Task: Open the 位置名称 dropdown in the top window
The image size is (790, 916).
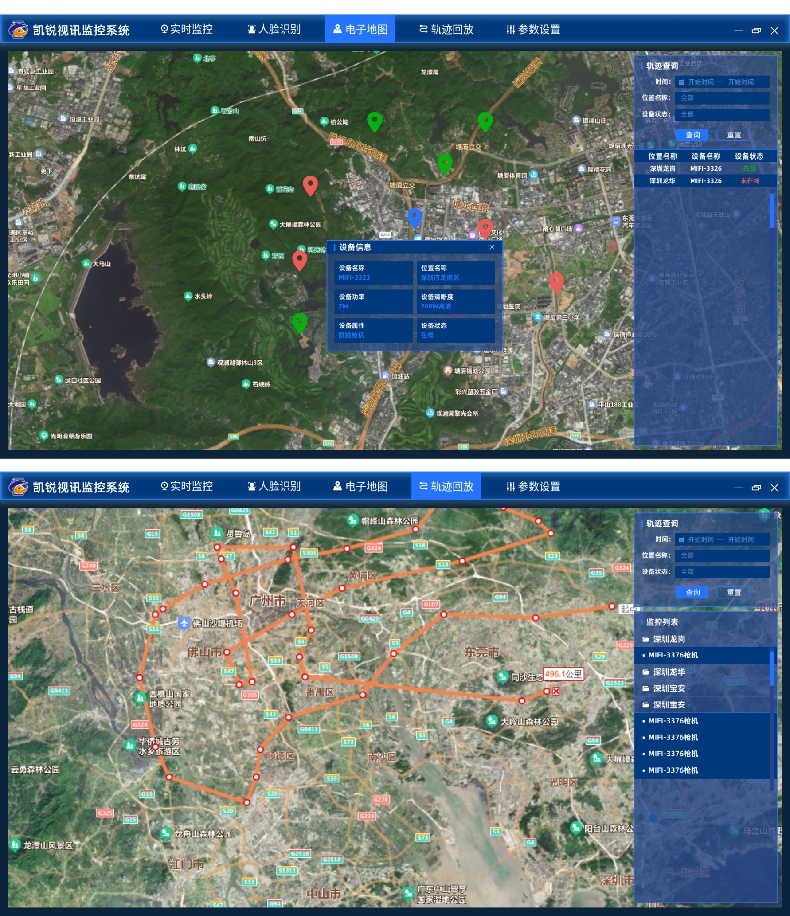Action: point(722,98)
